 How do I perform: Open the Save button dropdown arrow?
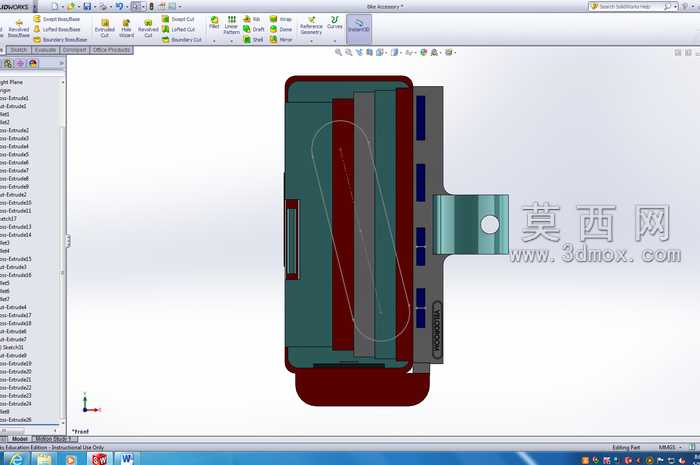[x=95, y=7]
